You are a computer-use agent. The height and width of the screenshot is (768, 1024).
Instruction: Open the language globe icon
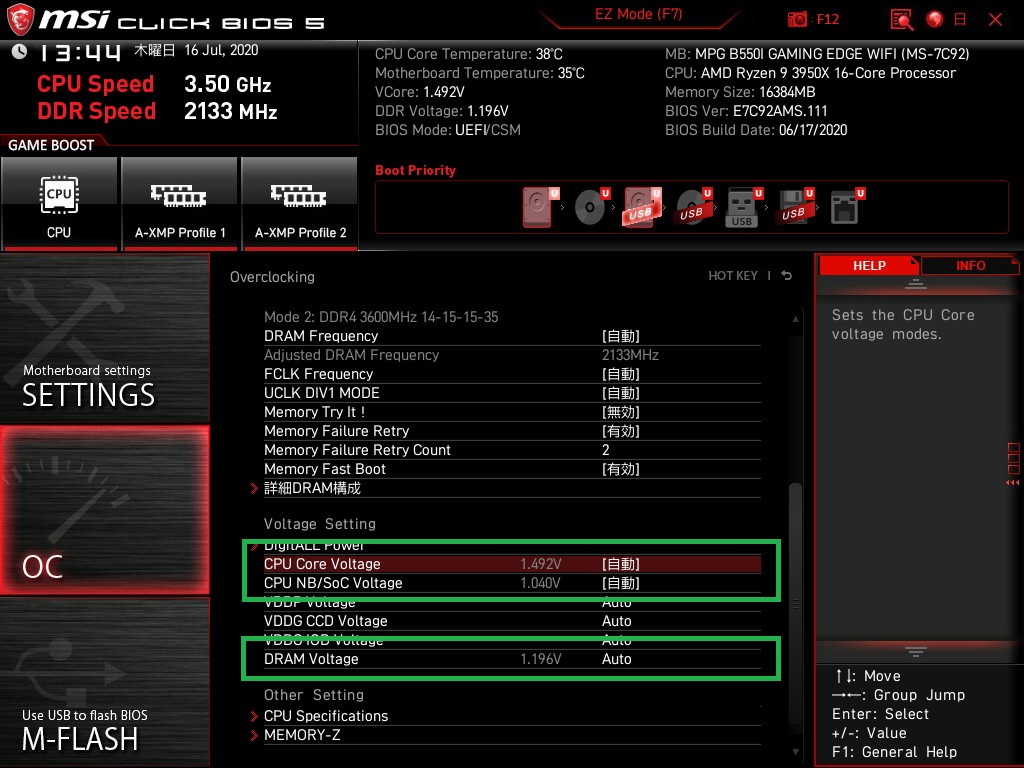[x=935, y=19]
